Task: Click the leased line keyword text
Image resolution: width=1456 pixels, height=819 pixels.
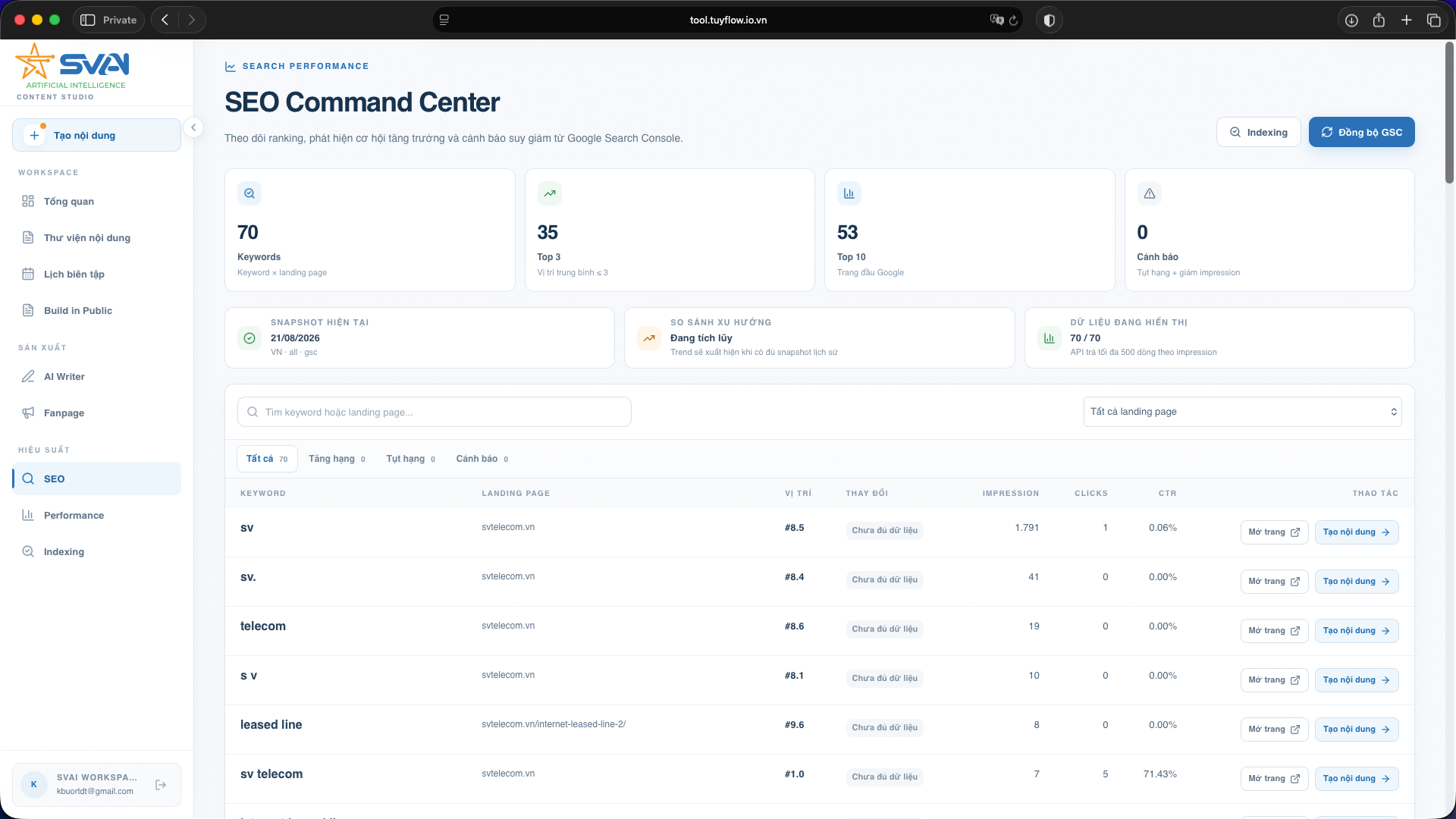Action: (x=271, y=725)
